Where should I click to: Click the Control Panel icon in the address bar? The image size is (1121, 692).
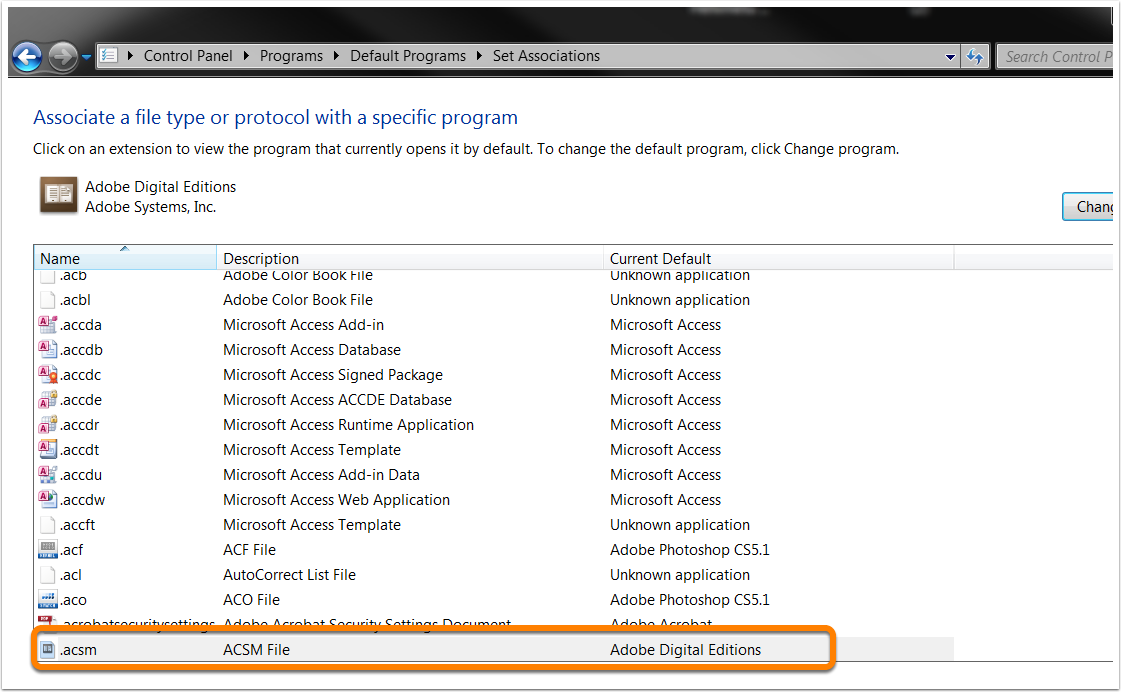[109, 56]
